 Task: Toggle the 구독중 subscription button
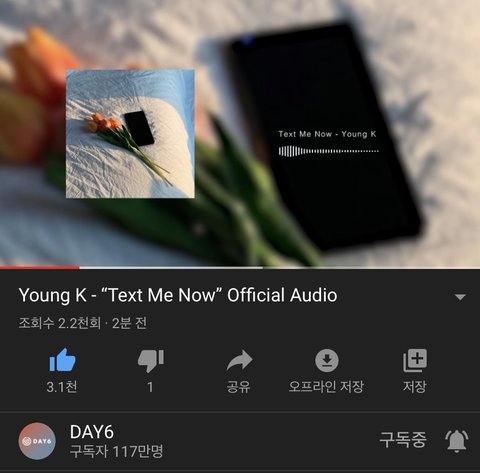pyautogui.click(x=403, y=440)
